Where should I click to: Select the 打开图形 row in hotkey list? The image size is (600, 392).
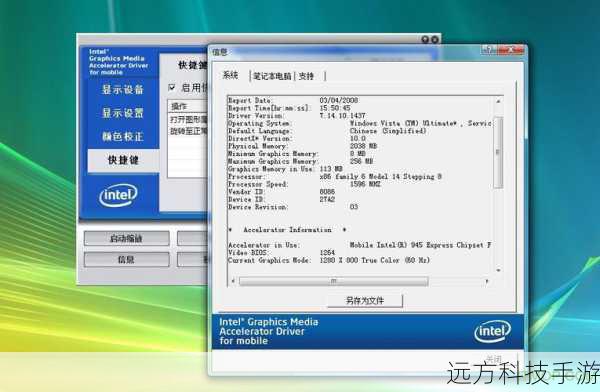189,120
